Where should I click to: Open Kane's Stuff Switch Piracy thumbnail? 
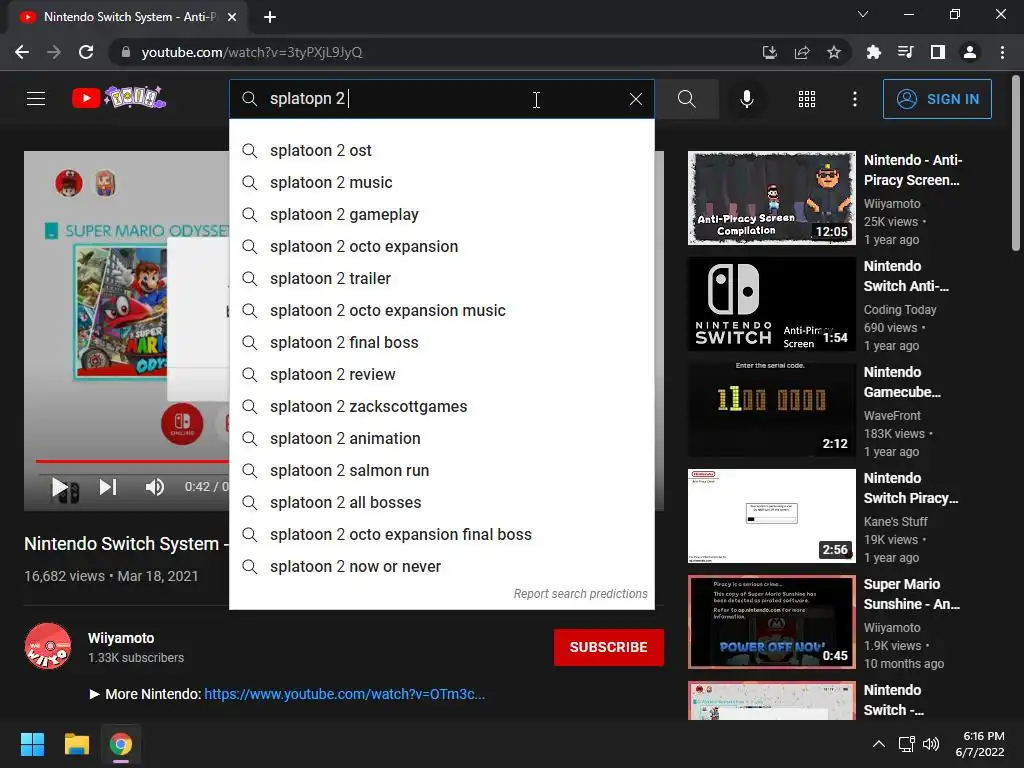[771, 516]
